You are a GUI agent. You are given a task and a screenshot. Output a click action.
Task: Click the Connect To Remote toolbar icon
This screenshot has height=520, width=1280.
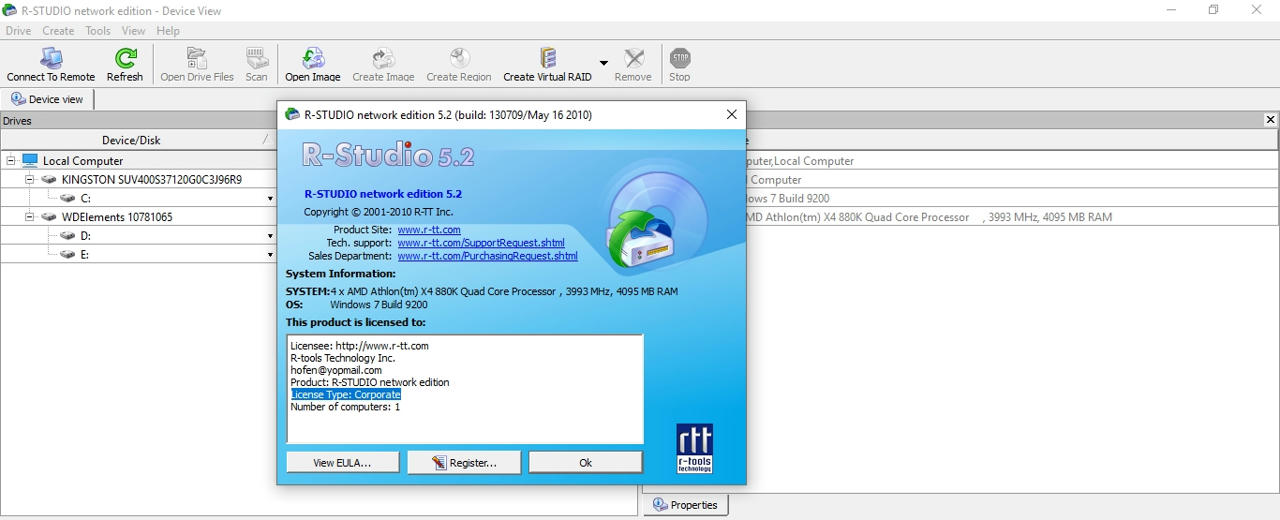[x=51, y=65]
